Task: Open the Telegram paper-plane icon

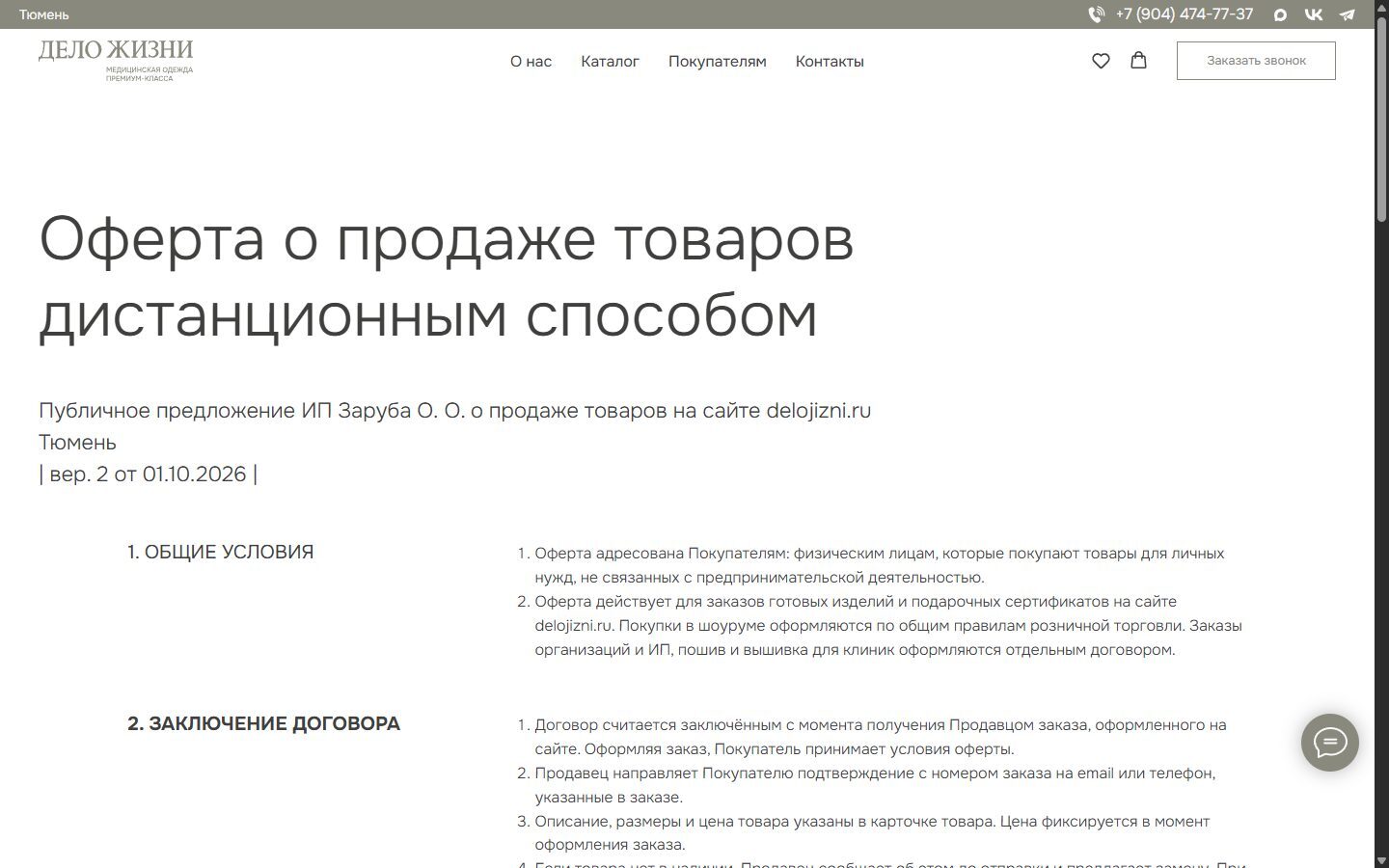Action: click(1347, 14)
